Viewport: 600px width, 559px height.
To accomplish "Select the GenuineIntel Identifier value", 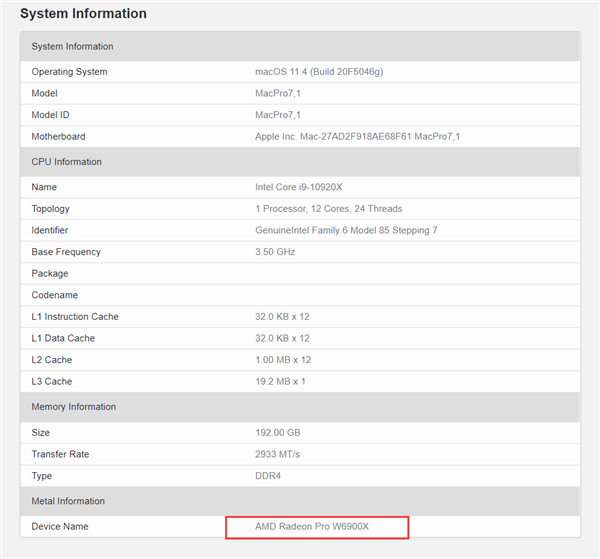I will tap(346, 230).
